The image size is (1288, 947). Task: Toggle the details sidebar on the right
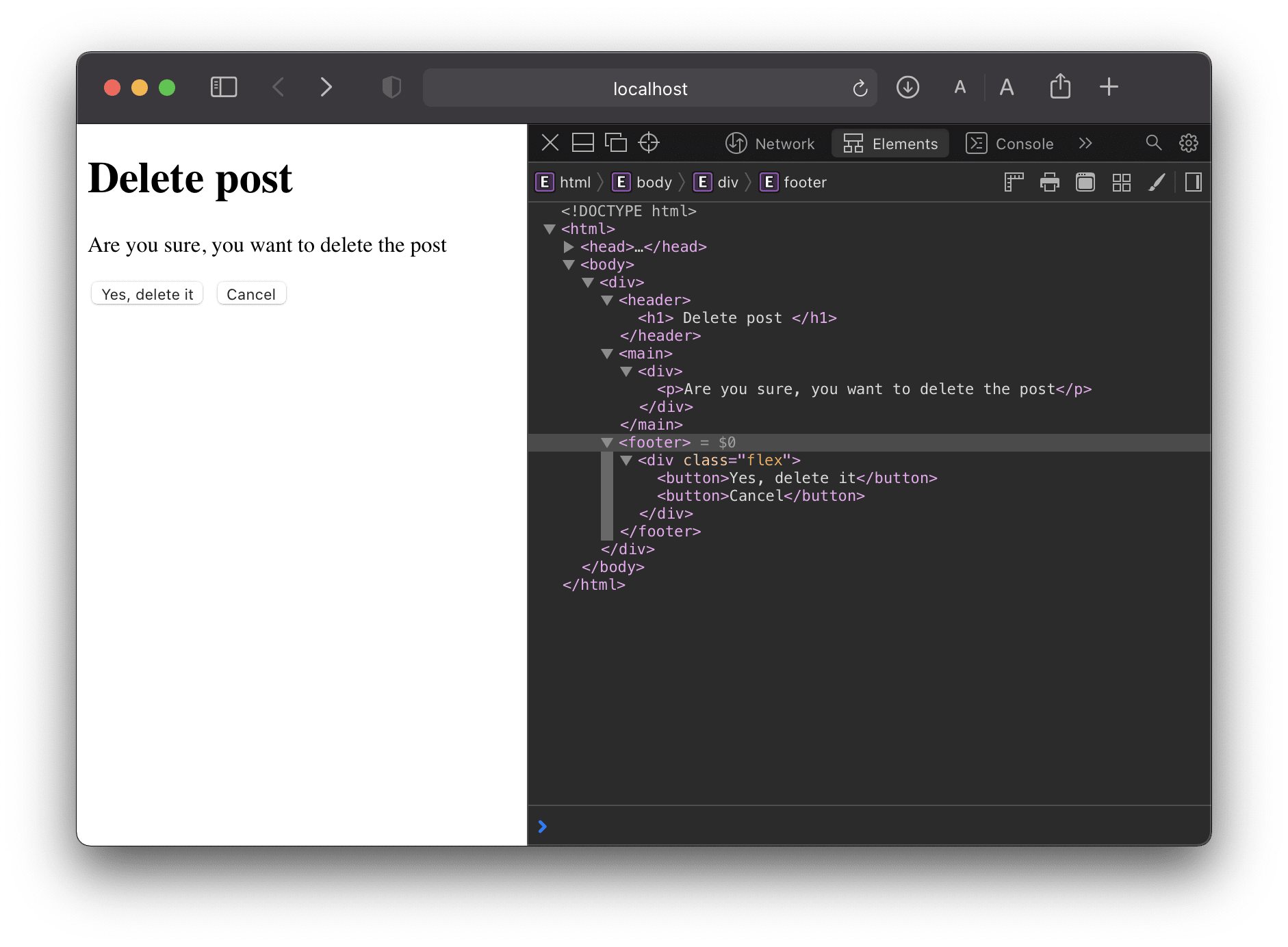point(1193,183)
